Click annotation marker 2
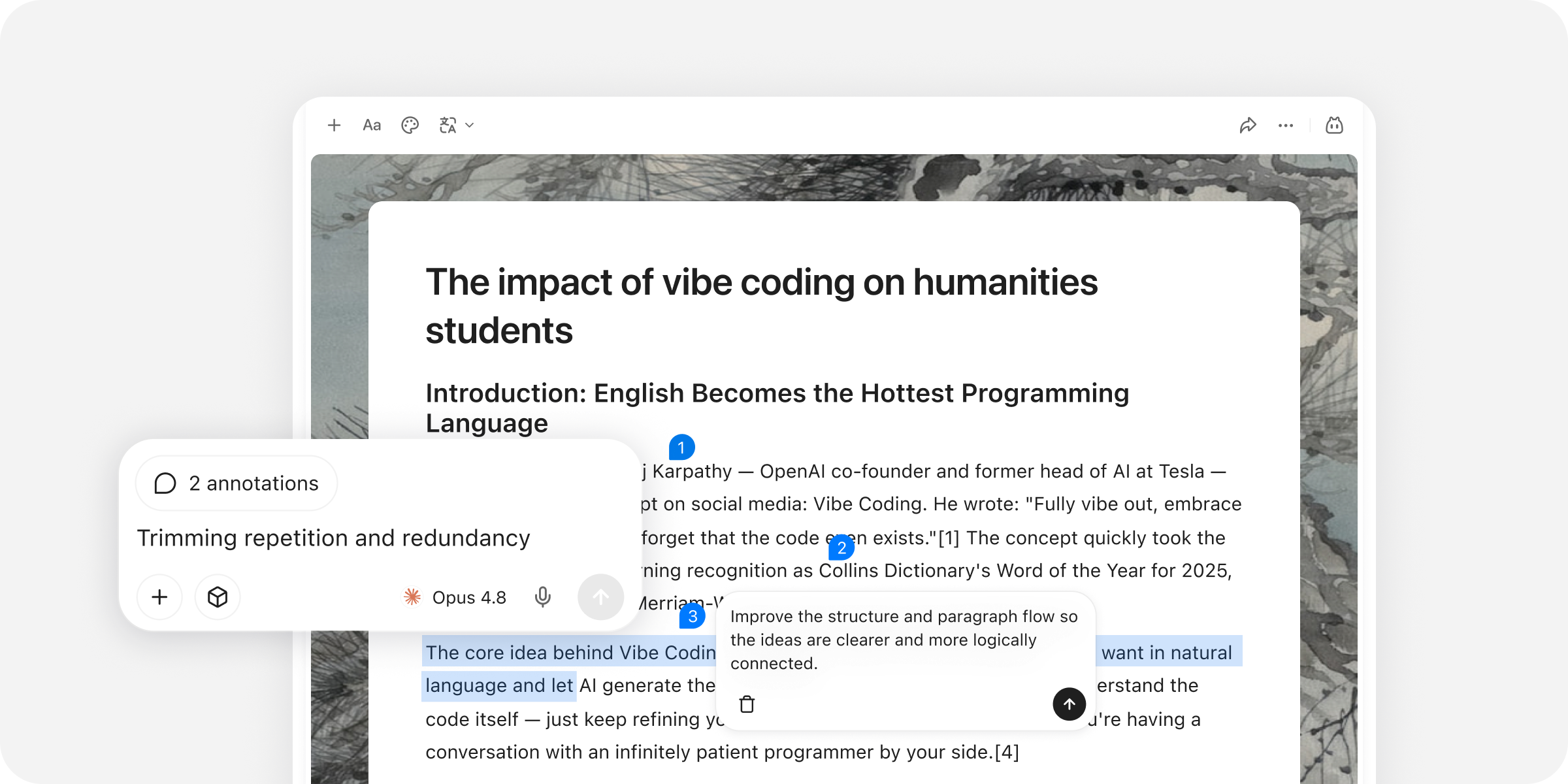Viewport: 1568px width, 784px height. click(841, 547)
